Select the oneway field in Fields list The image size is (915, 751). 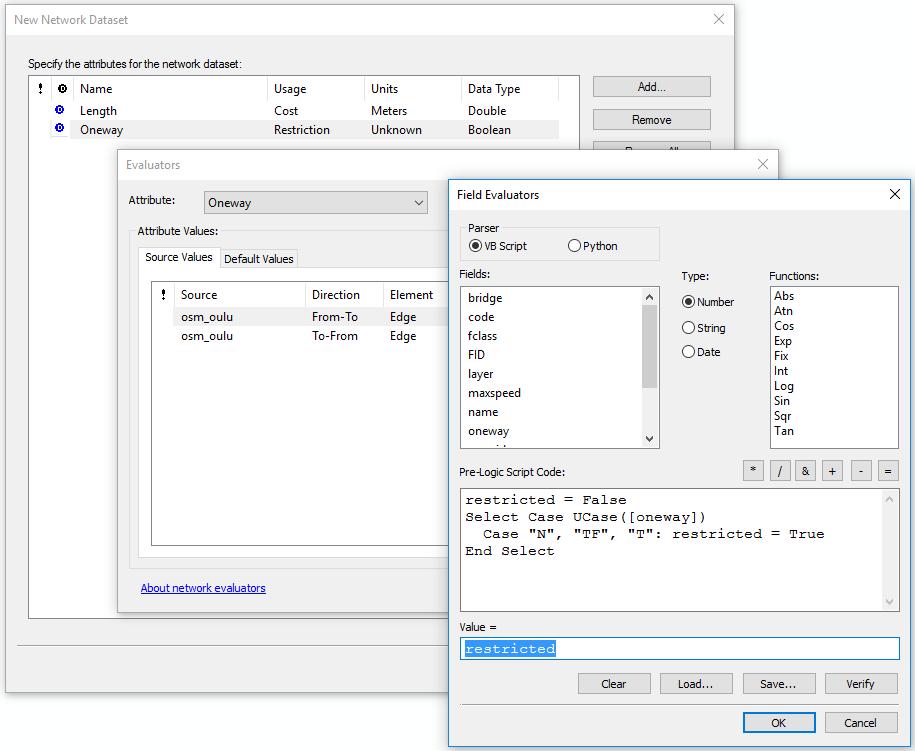(488, 431)
